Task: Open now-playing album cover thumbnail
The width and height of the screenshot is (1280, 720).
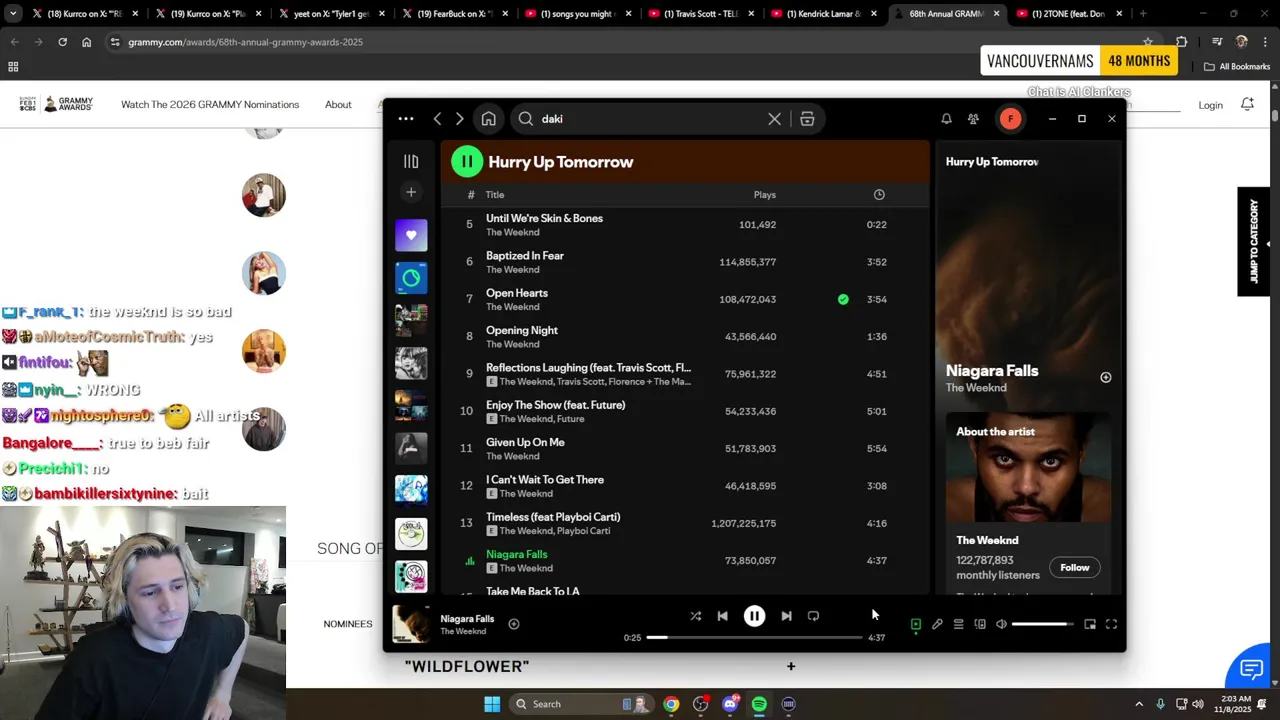Action: click(411, 624)
